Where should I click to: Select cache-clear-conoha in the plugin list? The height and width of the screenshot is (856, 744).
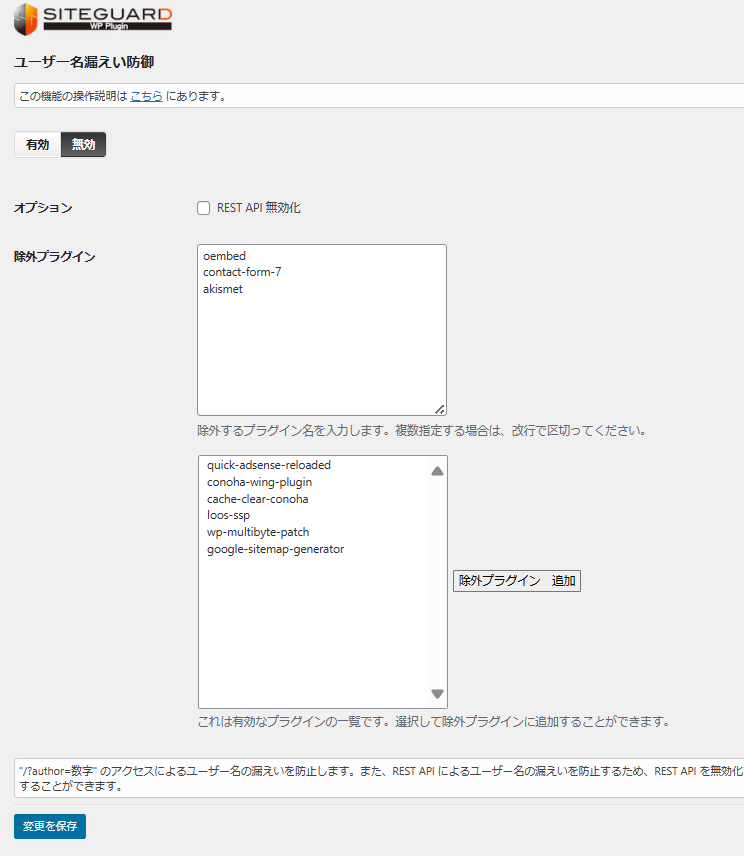[258, 499]
